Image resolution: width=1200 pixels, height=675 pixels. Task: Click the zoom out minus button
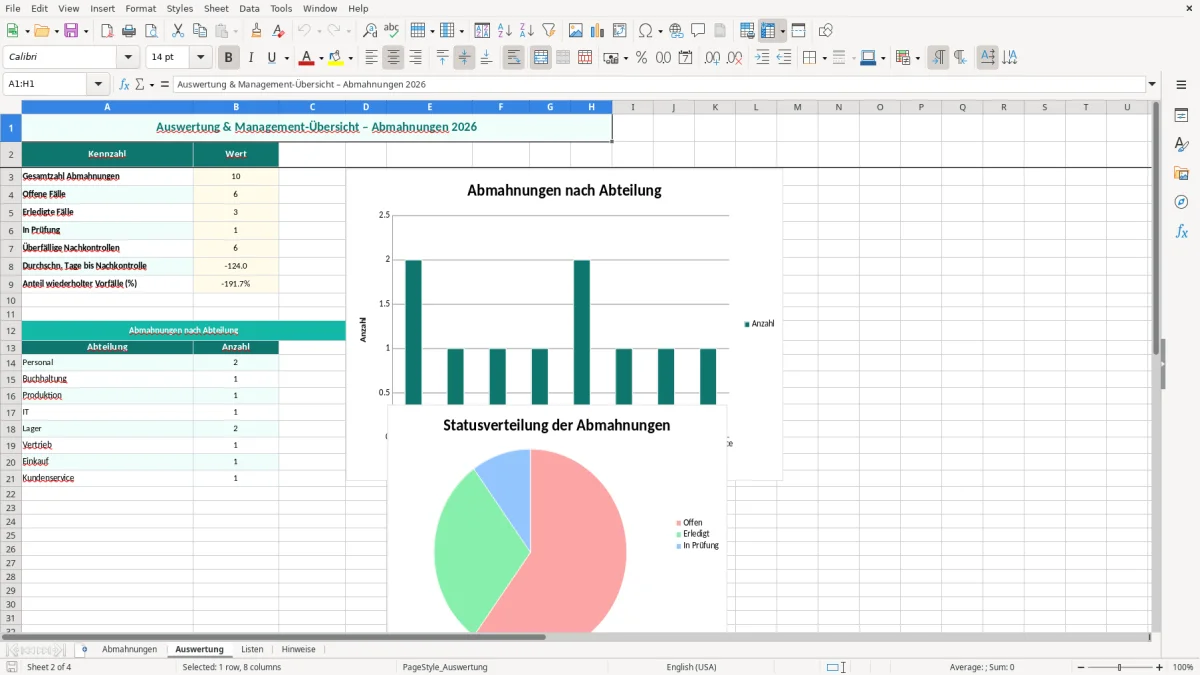[x=1079, y=667]
